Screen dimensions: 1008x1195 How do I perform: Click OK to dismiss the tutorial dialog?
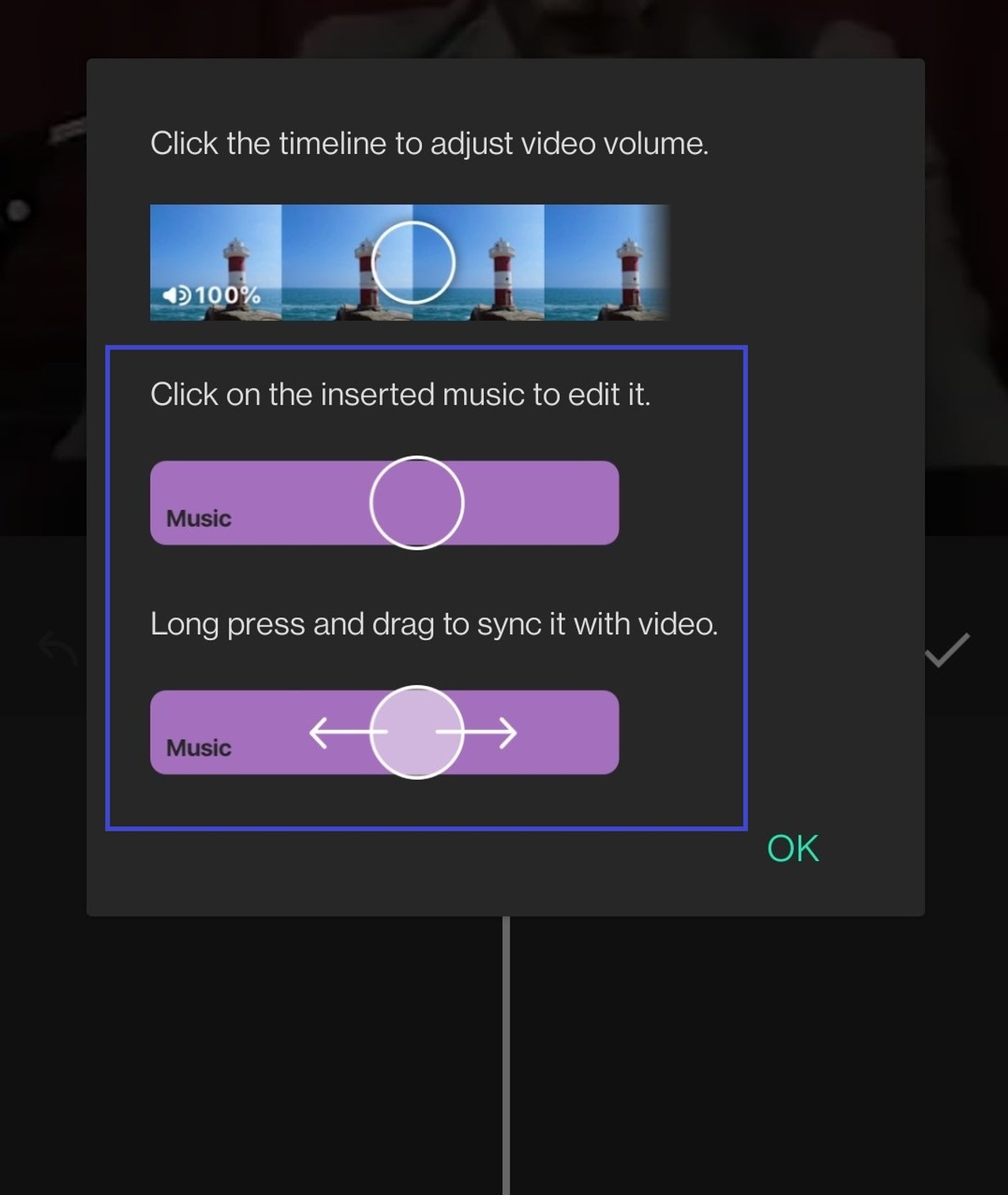tap(793, 849)
